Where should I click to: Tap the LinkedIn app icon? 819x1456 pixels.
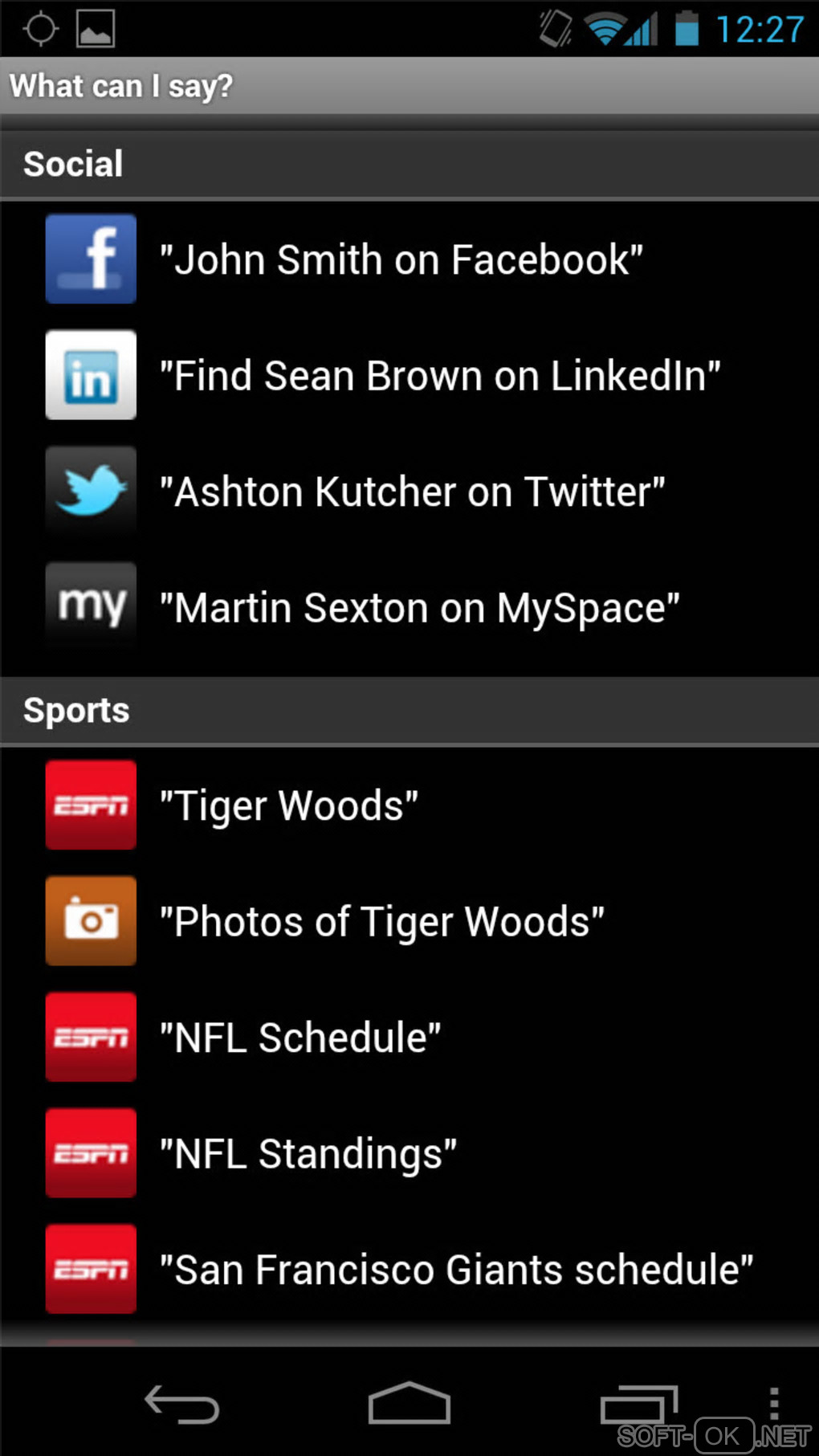coord(91,375)
